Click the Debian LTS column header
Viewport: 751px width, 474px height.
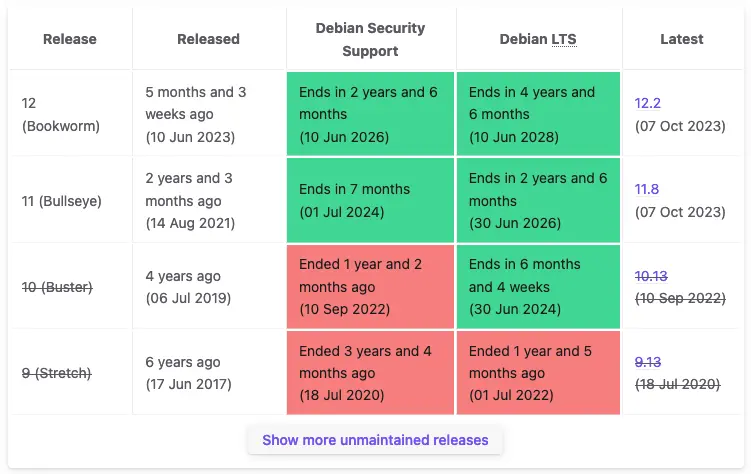point(538,39)
